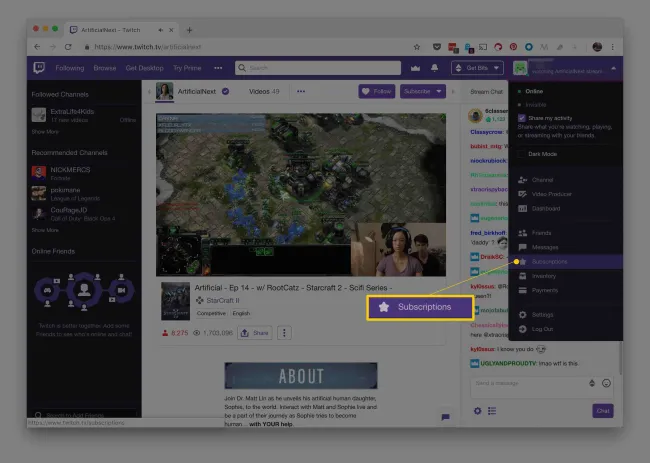
Task: Click the header More ellipsis menu
Action: click(218, 68)
